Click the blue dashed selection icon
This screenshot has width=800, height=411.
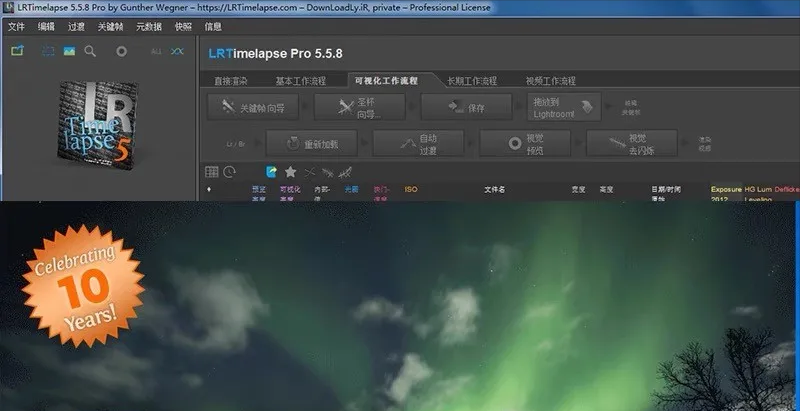(48, 51)
